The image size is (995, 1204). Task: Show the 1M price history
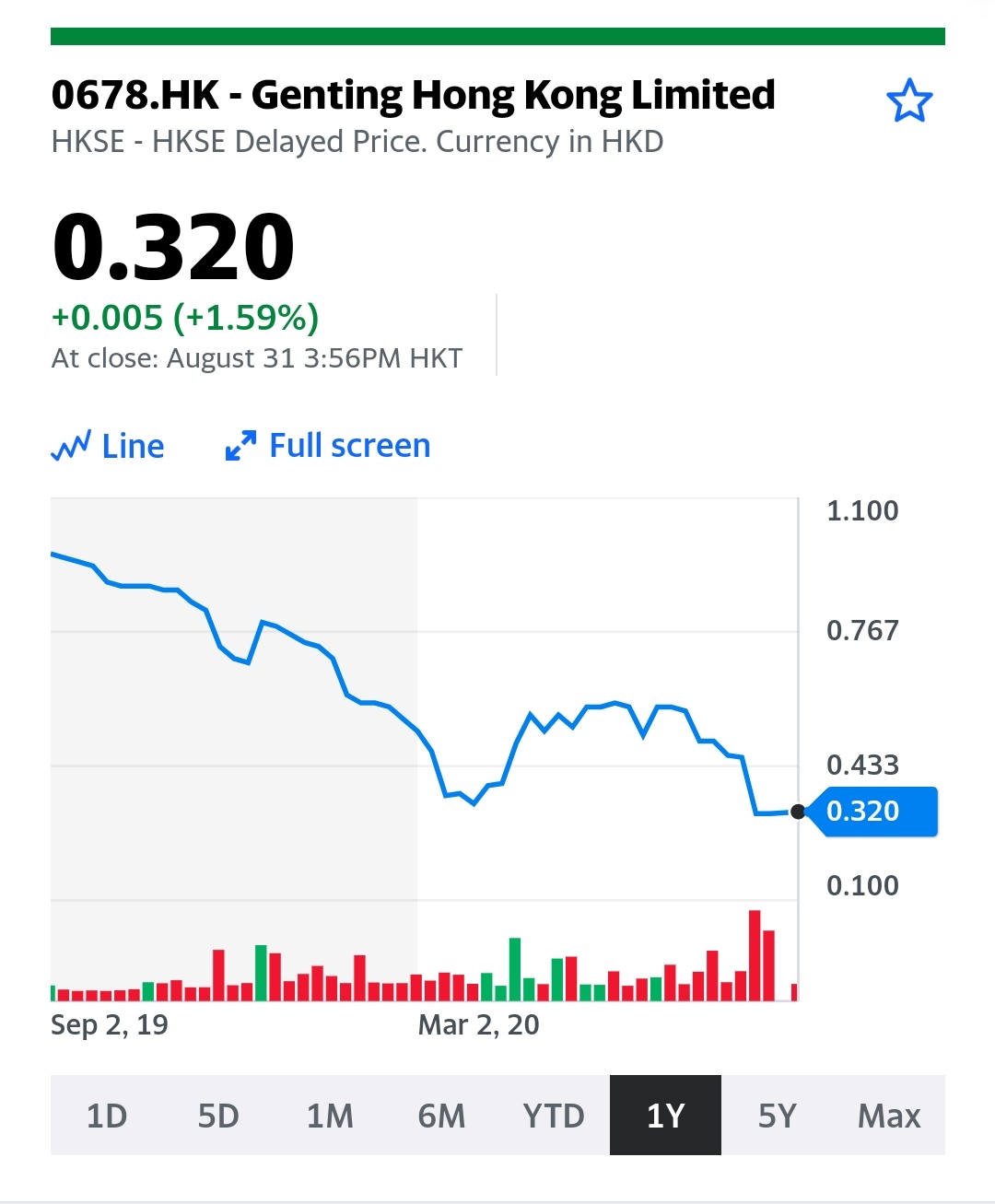[x=330, y=1116]
